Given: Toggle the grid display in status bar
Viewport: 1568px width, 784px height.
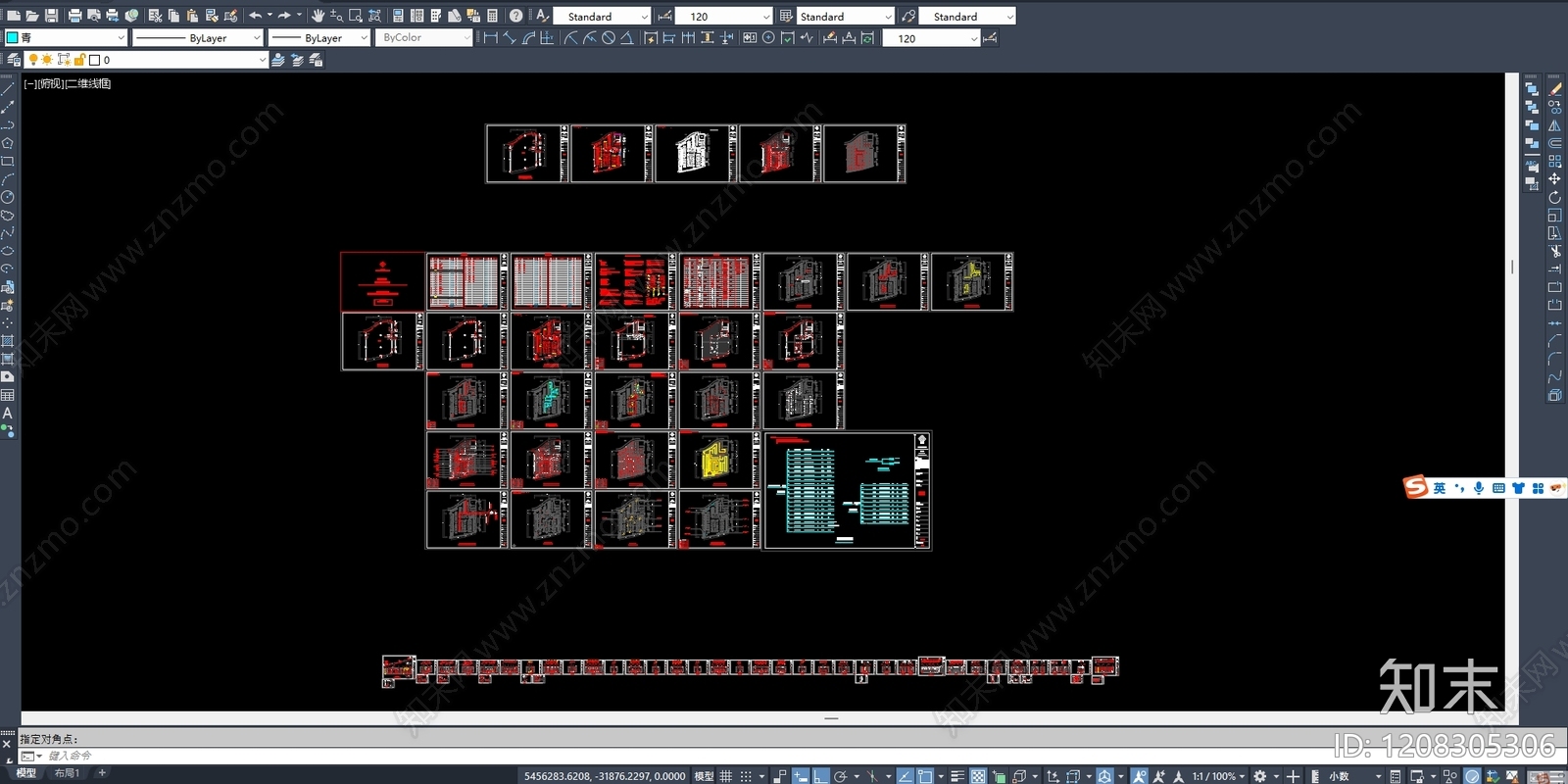Looking at the screenshot, I should 726,776.
